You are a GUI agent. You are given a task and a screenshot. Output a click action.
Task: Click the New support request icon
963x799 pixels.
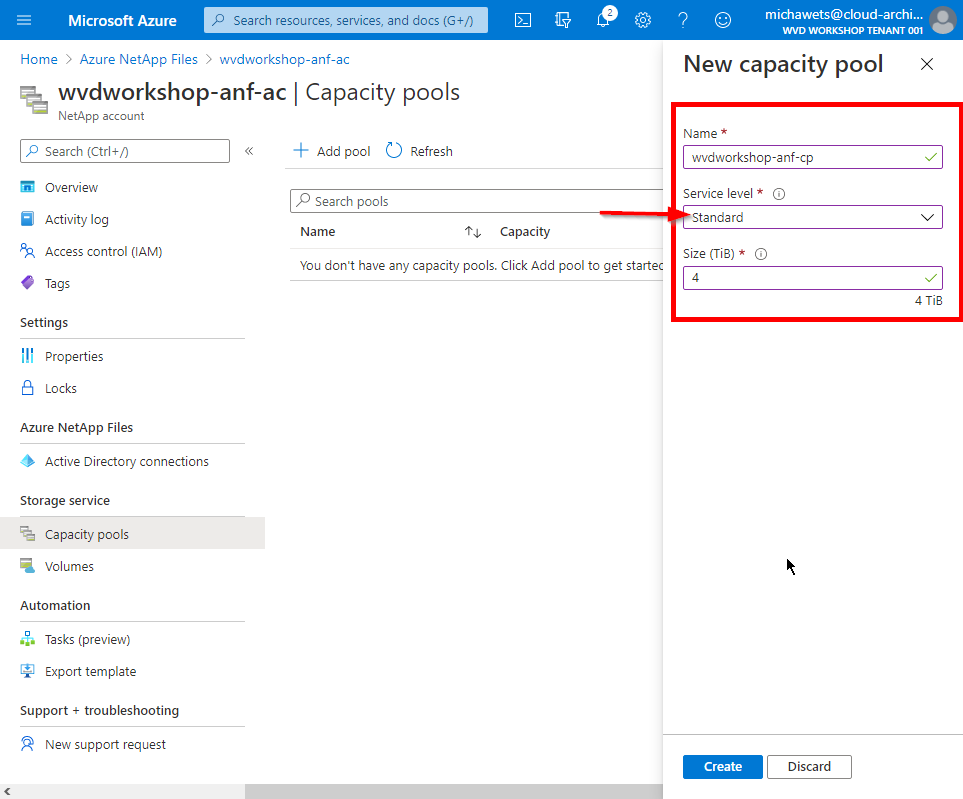[28, 744]
